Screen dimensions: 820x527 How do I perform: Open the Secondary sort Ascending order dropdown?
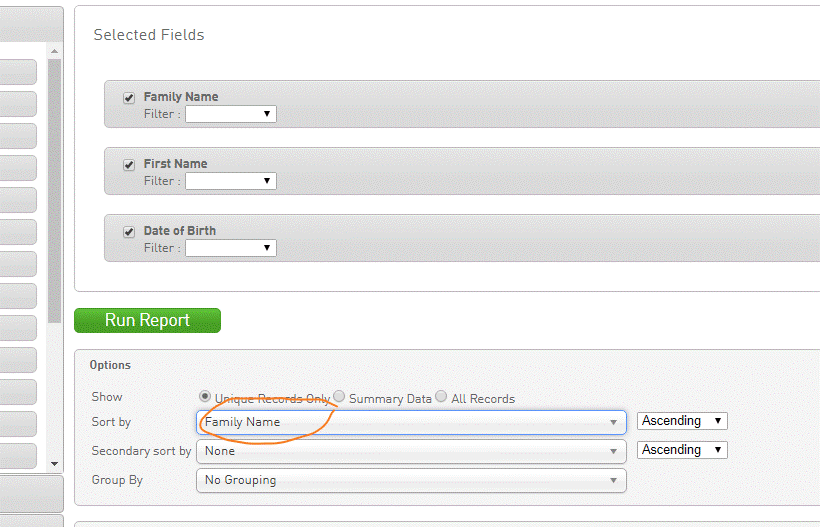[682, 450]
